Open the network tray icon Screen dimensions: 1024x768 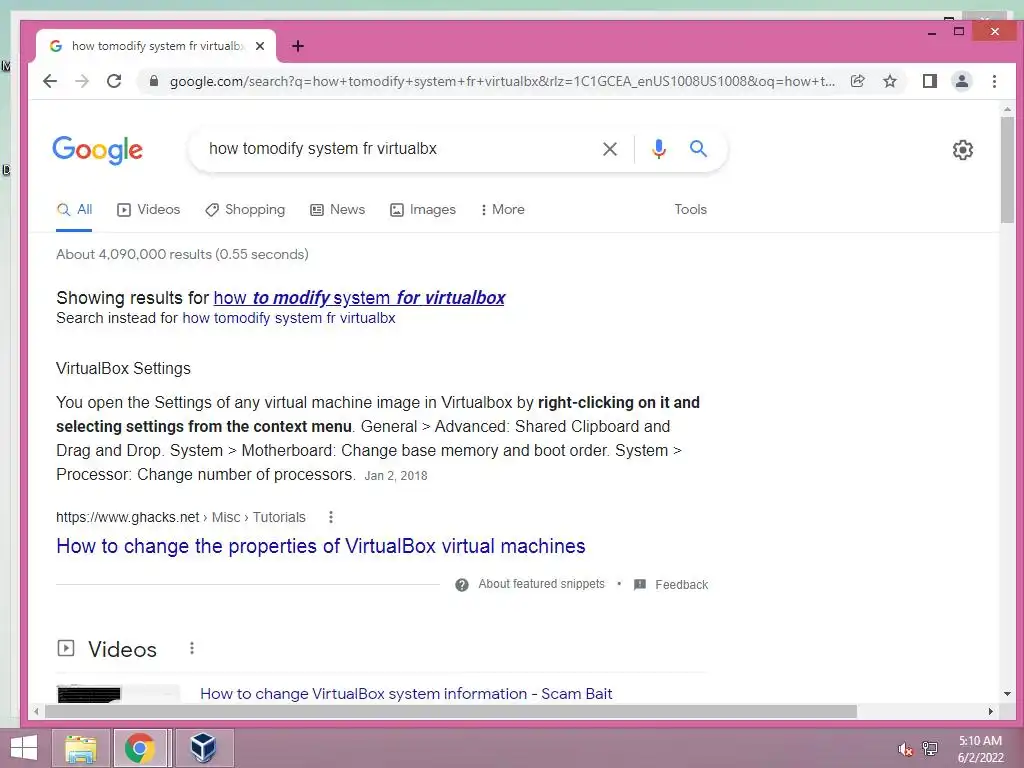click(x=930, y=748)
